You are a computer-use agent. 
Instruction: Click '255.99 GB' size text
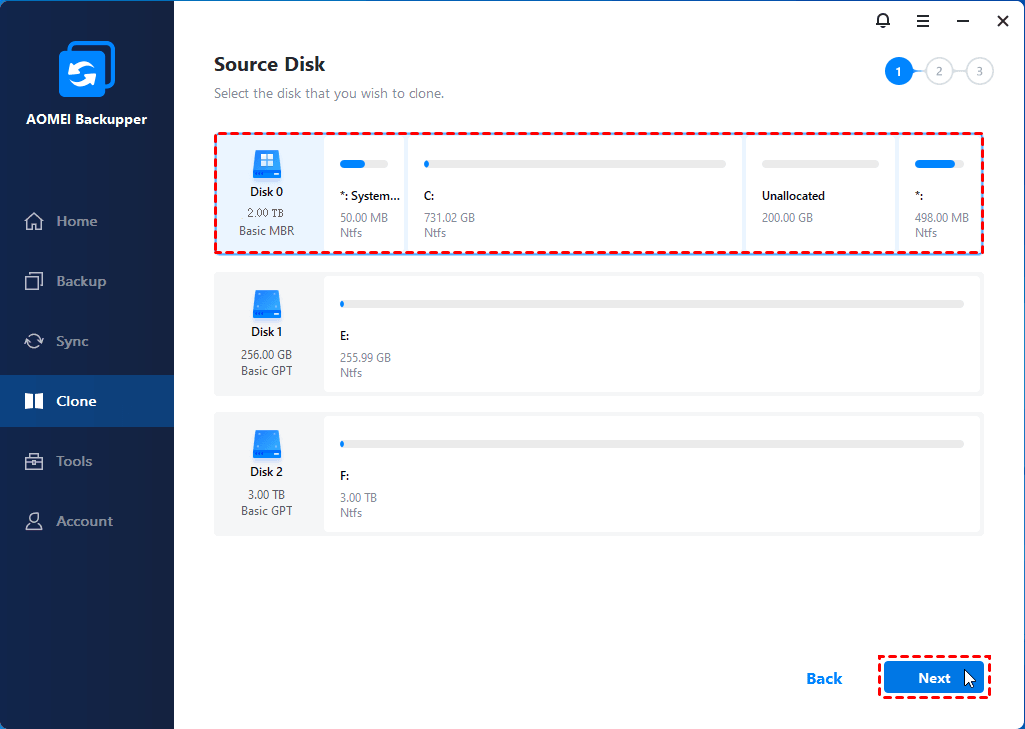[365, 358]
